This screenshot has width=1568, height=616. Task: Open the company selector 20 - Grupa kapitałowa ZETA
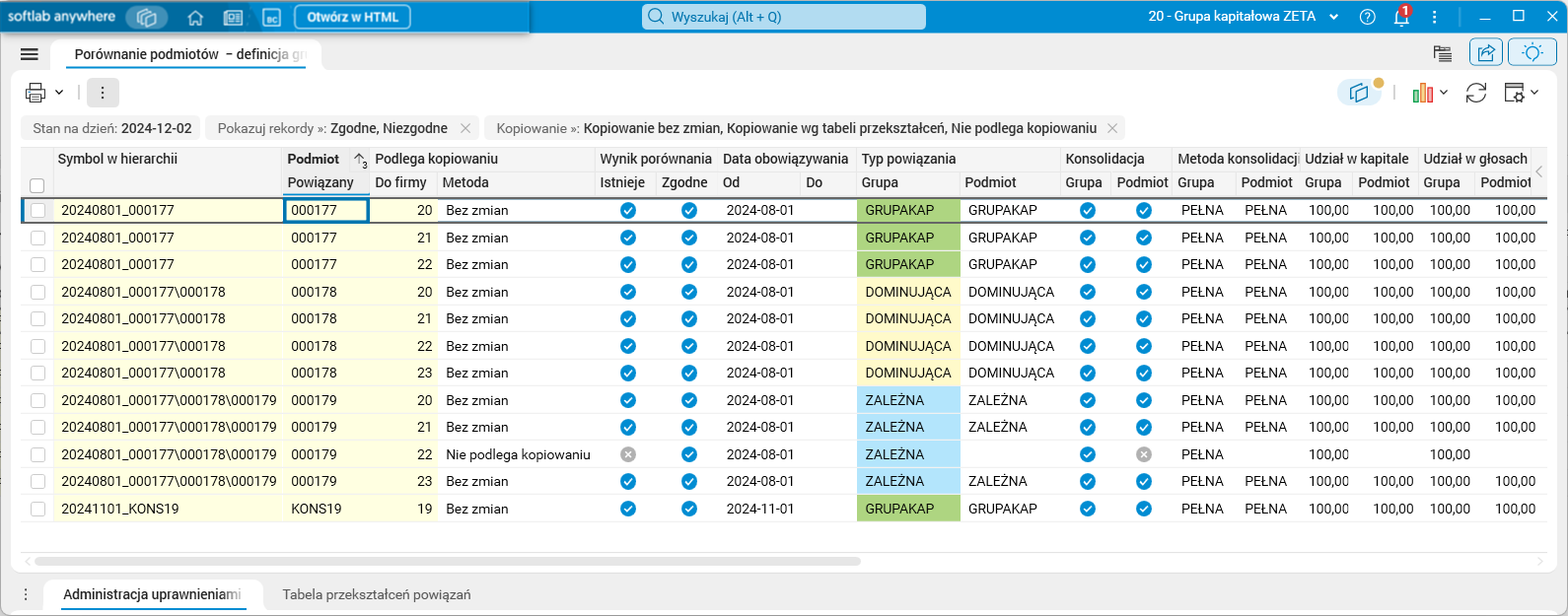pyautogui.click(x=1244, y=17)
